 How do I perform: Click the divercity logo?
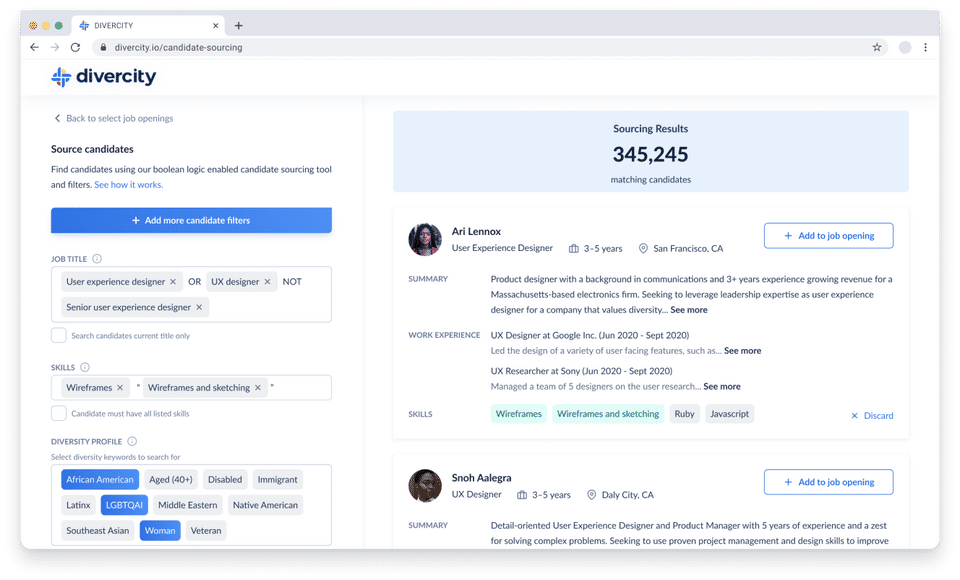[103, 77]
